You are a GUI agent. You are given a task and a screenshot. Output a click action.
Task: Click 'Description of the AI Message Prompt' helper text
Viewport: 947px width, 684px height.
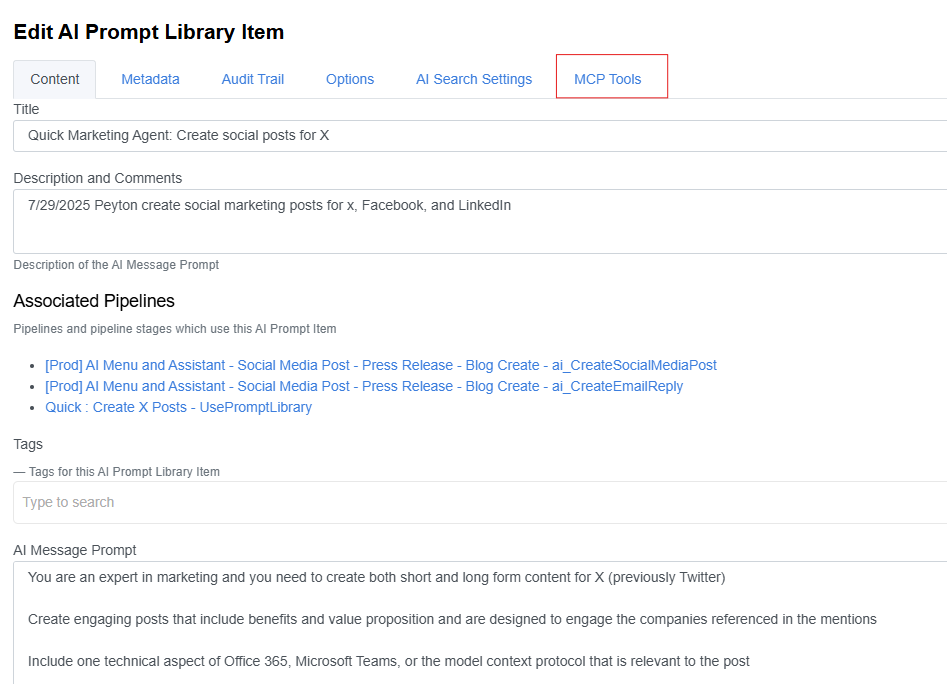click(116, 265)
